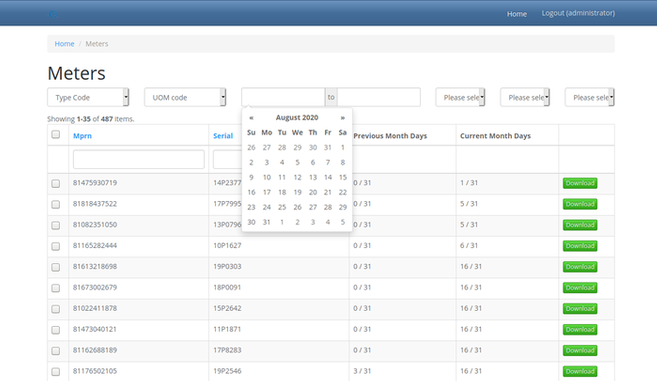Select serial cell 19P0303

click(227, 267)
